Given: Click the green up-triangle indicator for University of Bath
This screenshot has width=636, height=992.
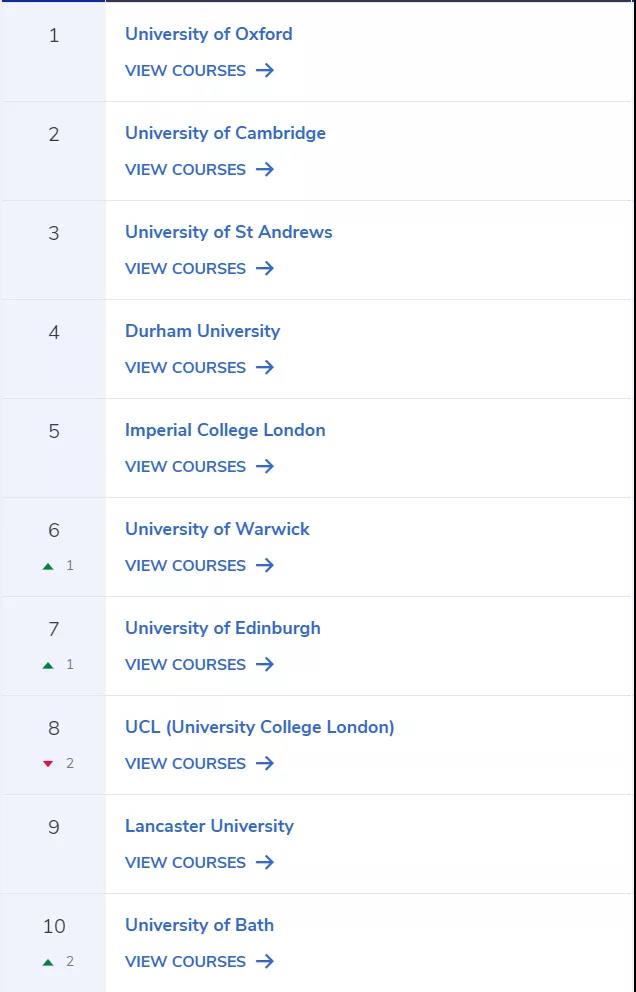Looking at the screenshot, I should point(48,962).
